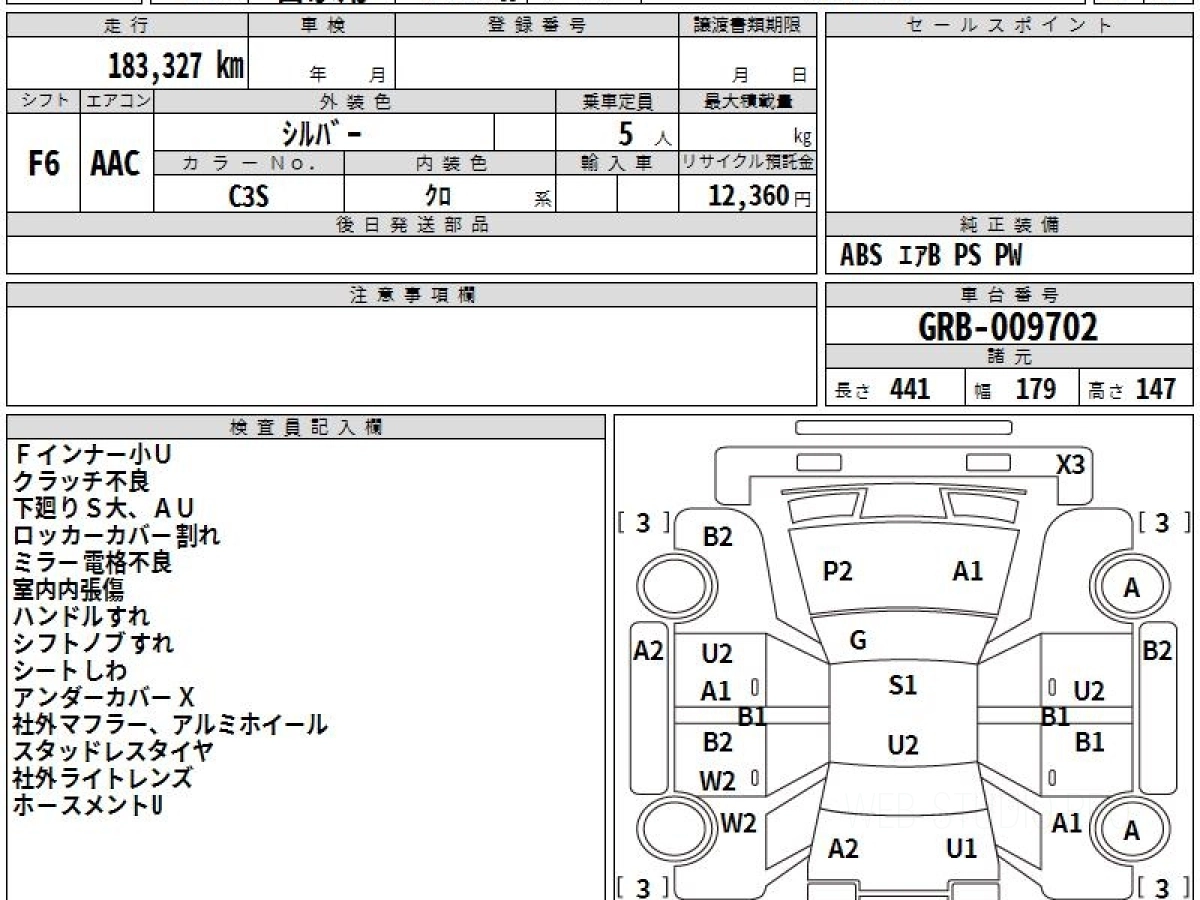Image resolution: width=1200 pixels, height=900 pixels.
Task: Select the height value 高さ 147
Action: coord(1133,389)
